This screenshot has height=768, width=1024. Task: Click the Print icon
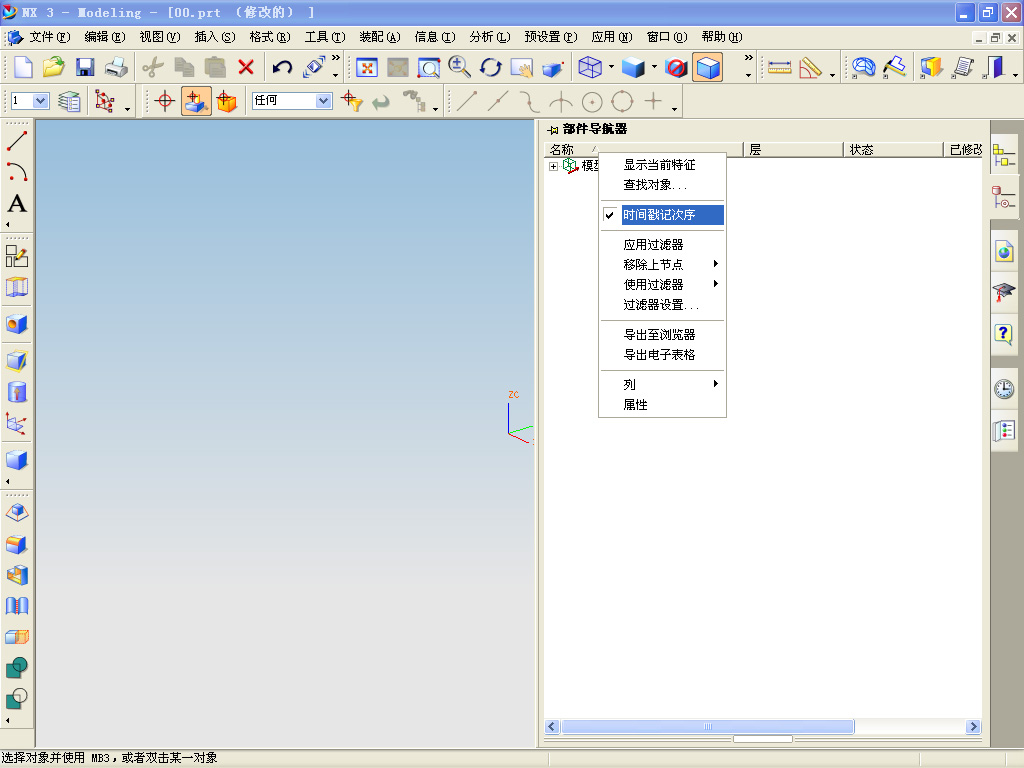pos(116,67)
